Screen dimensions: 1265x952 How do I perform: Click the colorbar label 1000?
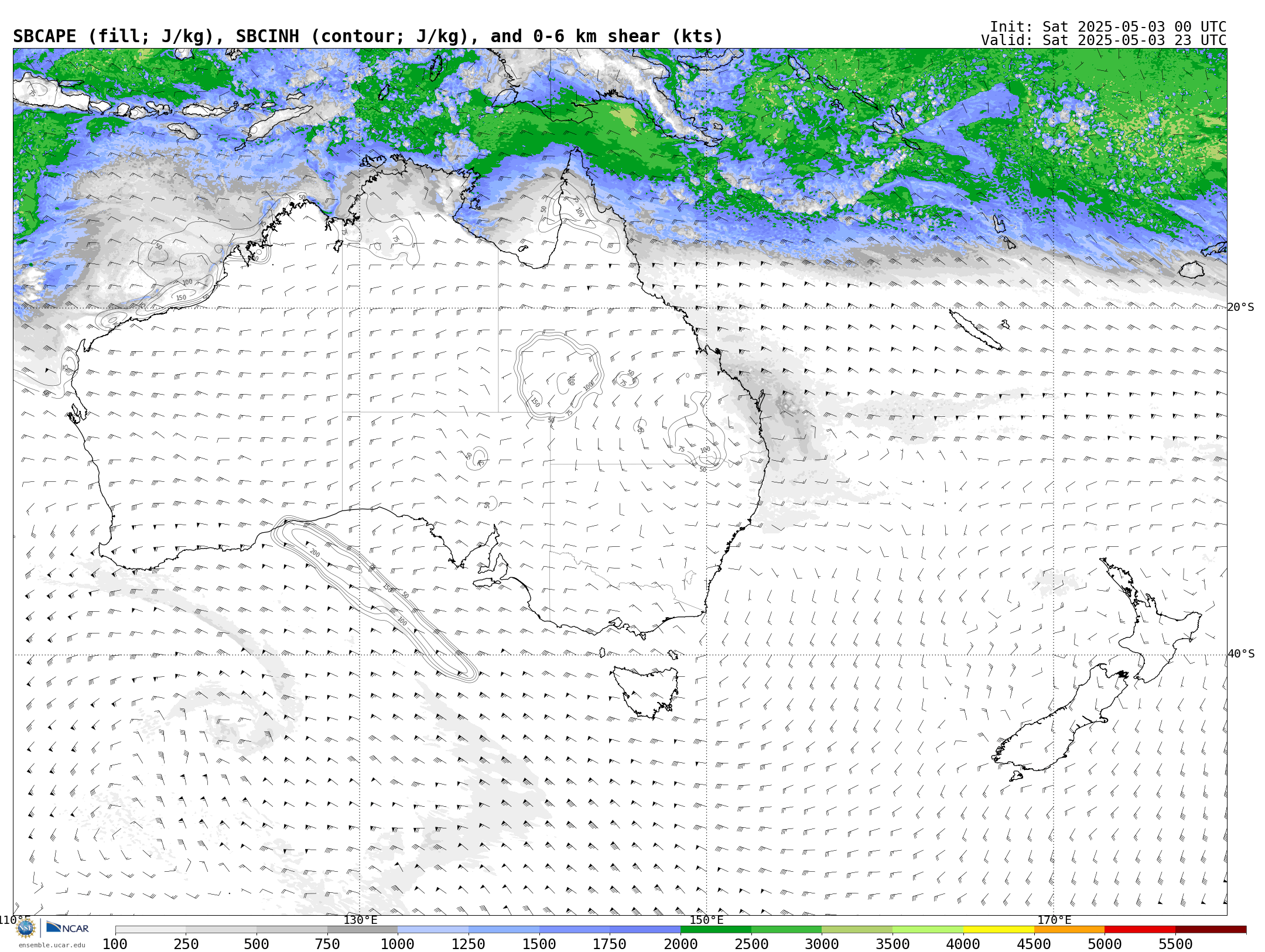tap(398, 944)
